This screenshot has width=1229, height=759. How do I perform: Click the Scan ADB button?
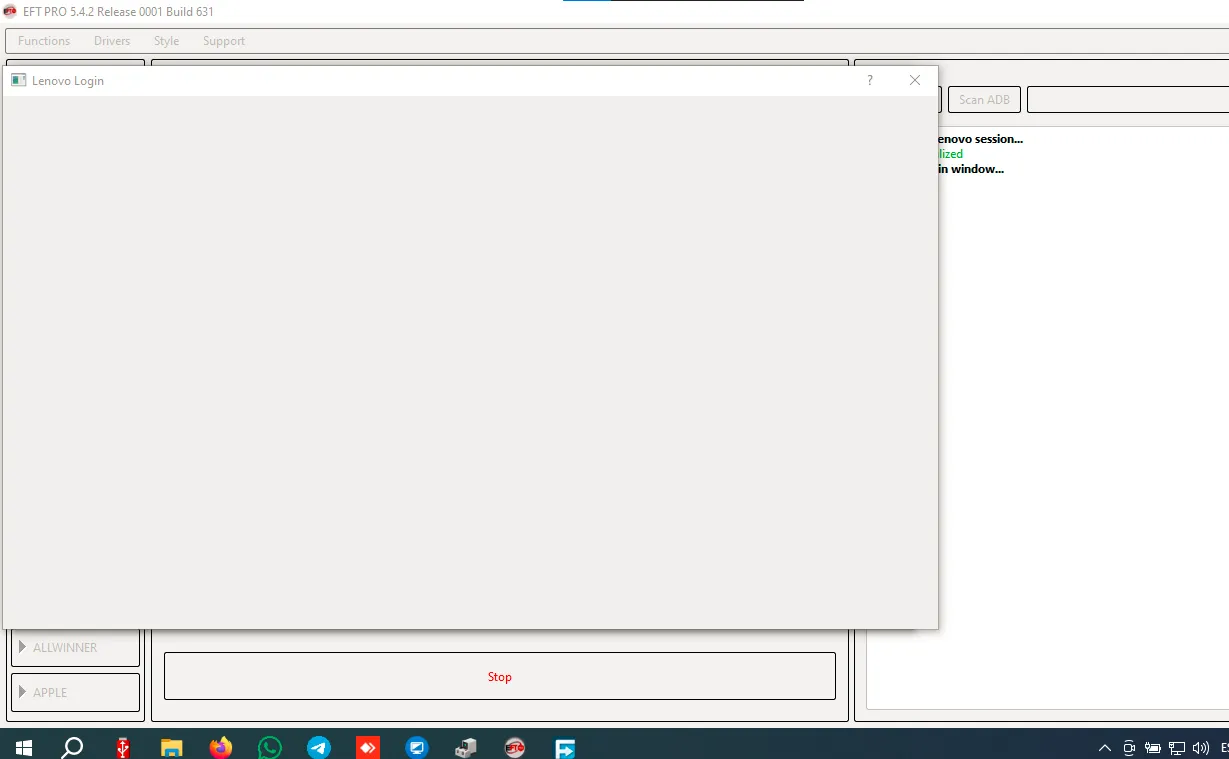point(984,100)
